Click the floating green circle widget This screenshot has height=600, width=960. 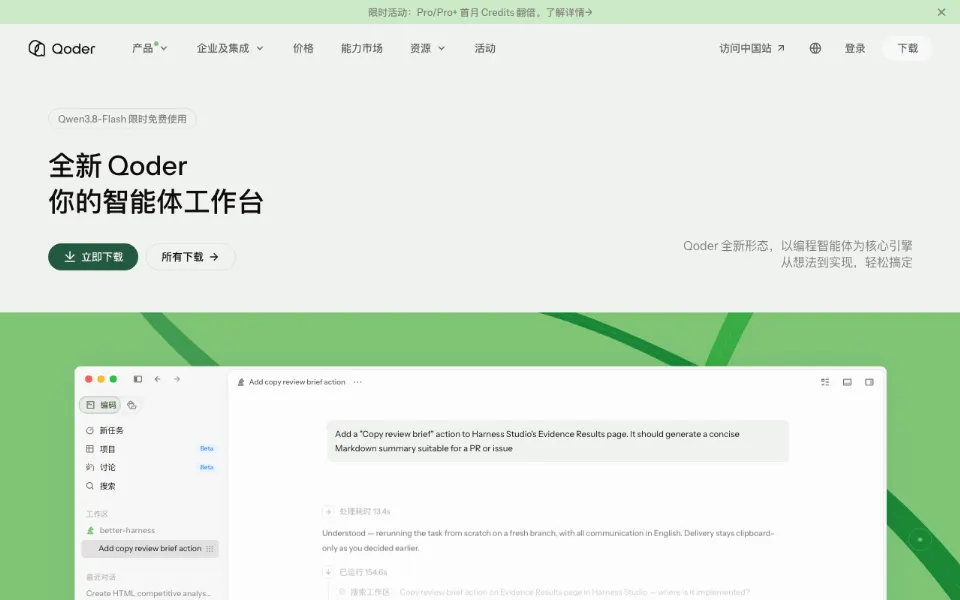pos(920,540)
